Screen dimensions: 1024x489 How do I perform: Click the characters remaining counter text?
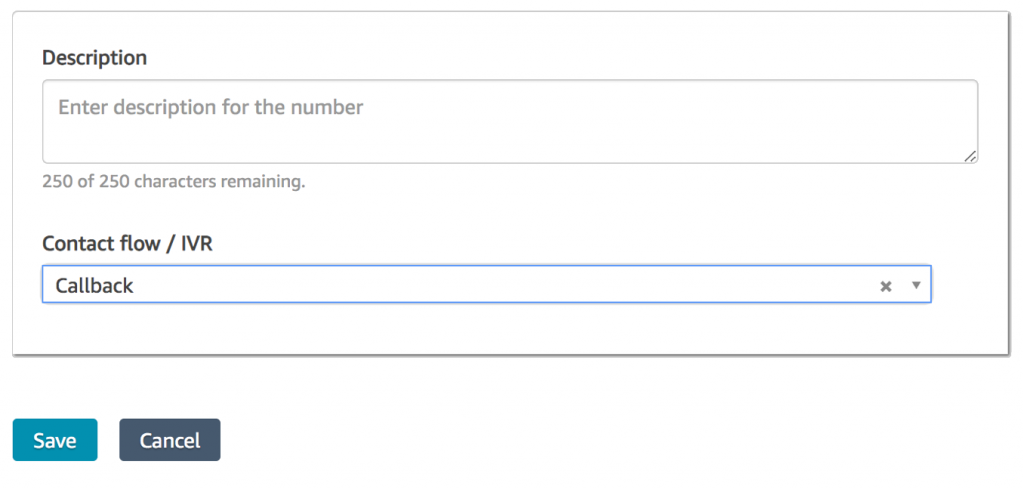(173, 182)
